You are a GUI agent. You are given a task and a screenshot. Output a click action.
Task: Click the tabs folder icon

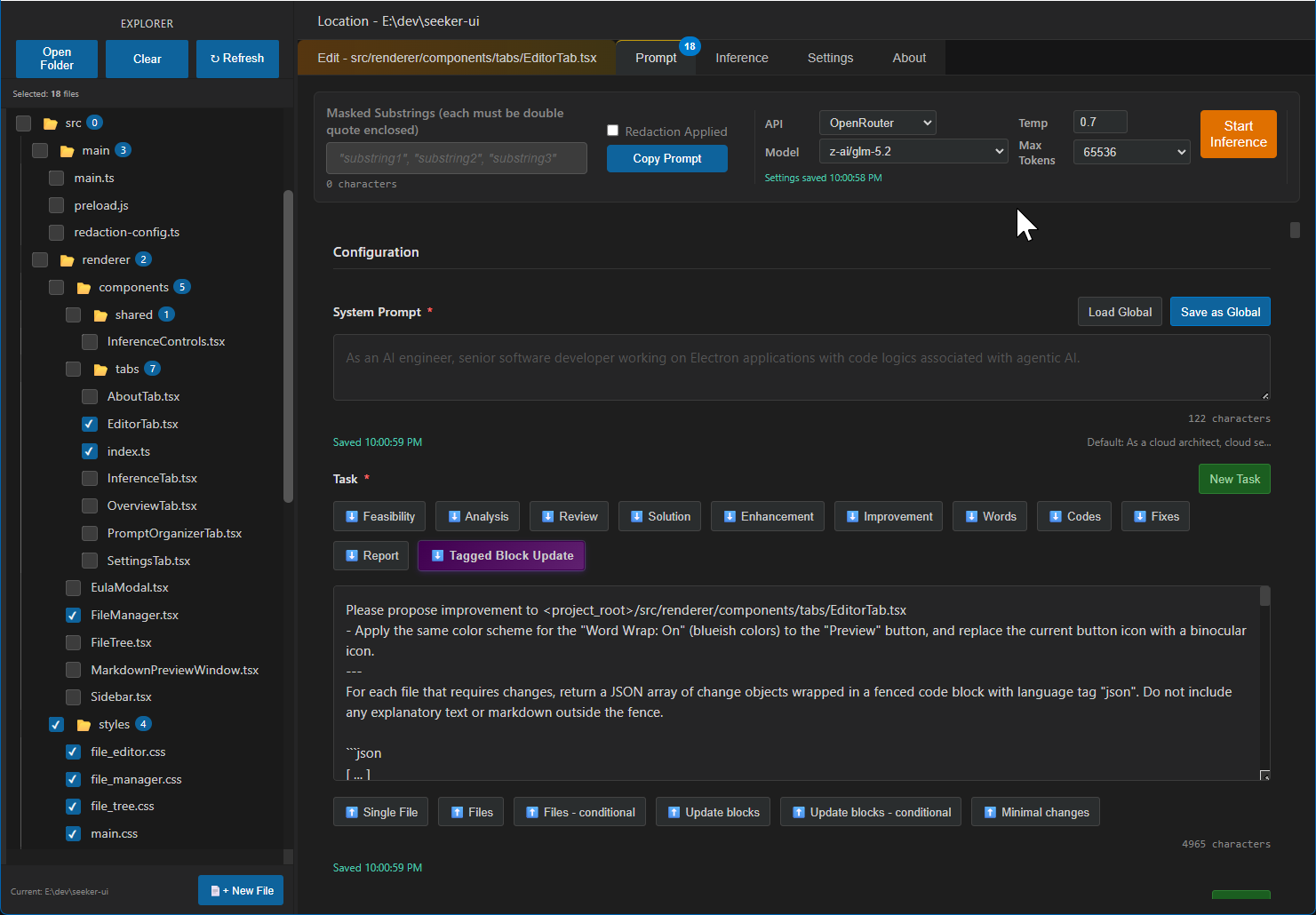[100, 370]
